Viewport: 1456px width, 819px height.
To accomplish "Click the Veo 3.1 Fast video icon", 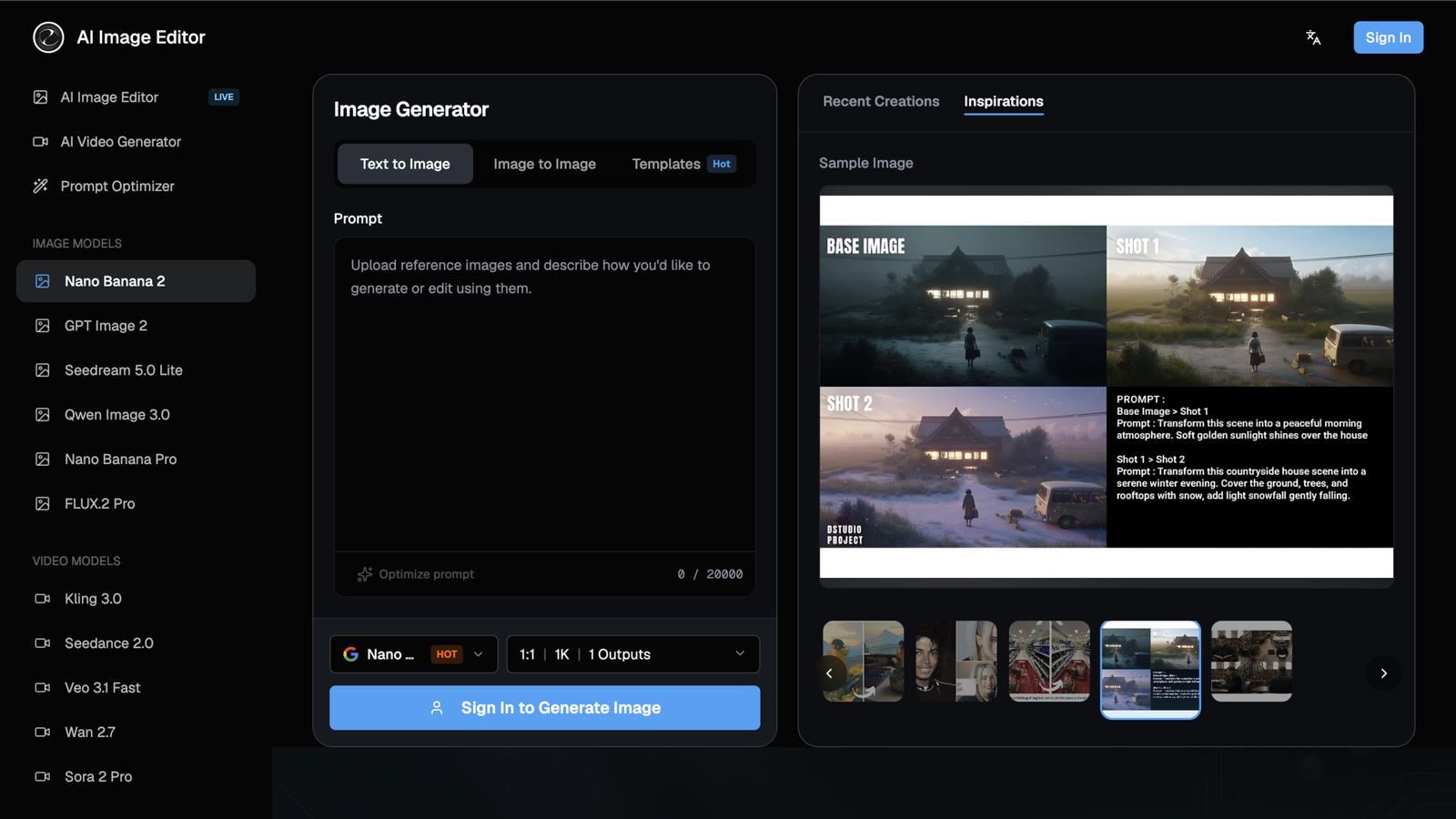I will pos(43,688).
